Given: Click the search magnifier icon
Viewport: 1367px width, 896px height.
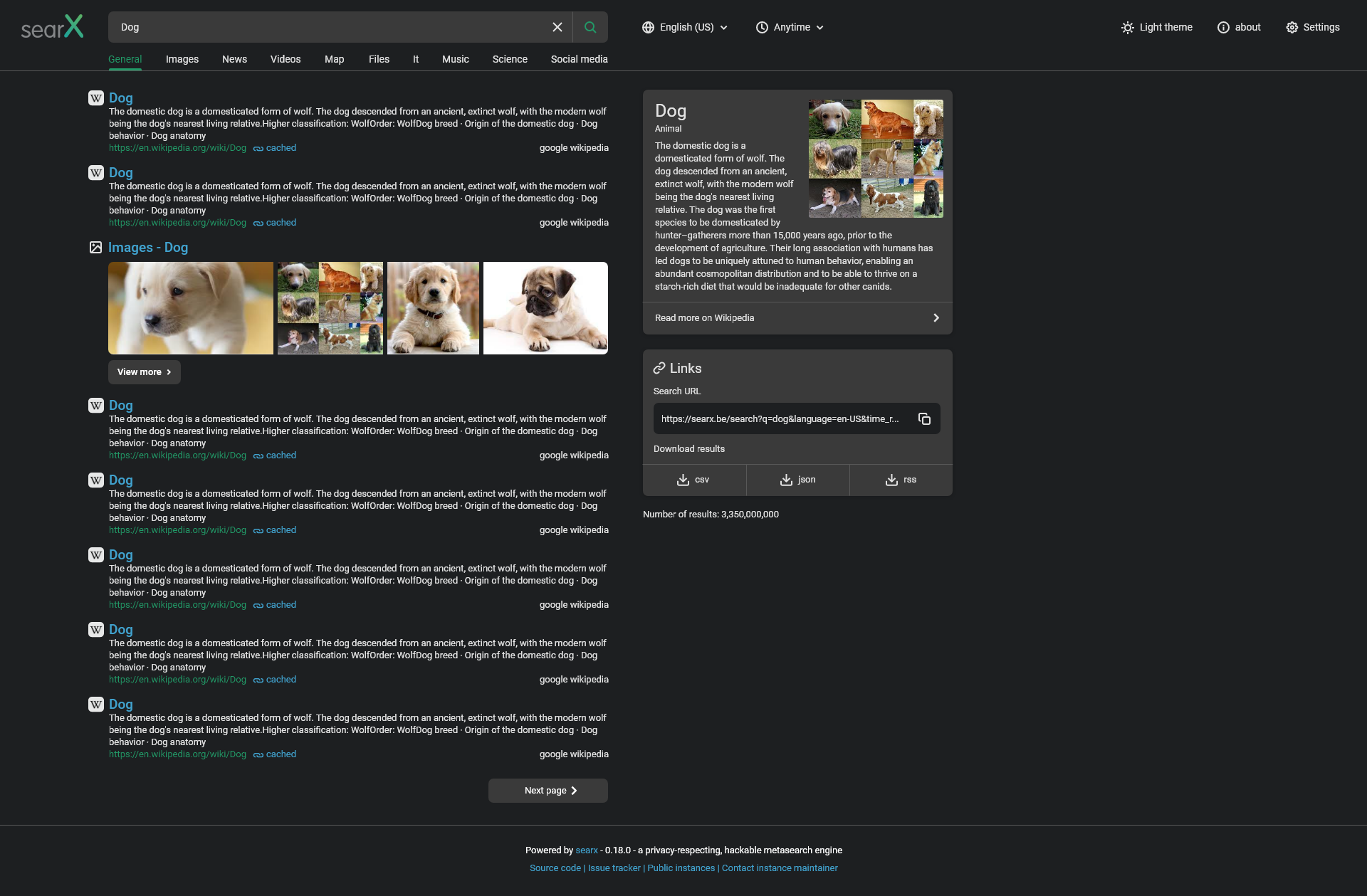Looking at the screenshot, I should coord(590,26).
